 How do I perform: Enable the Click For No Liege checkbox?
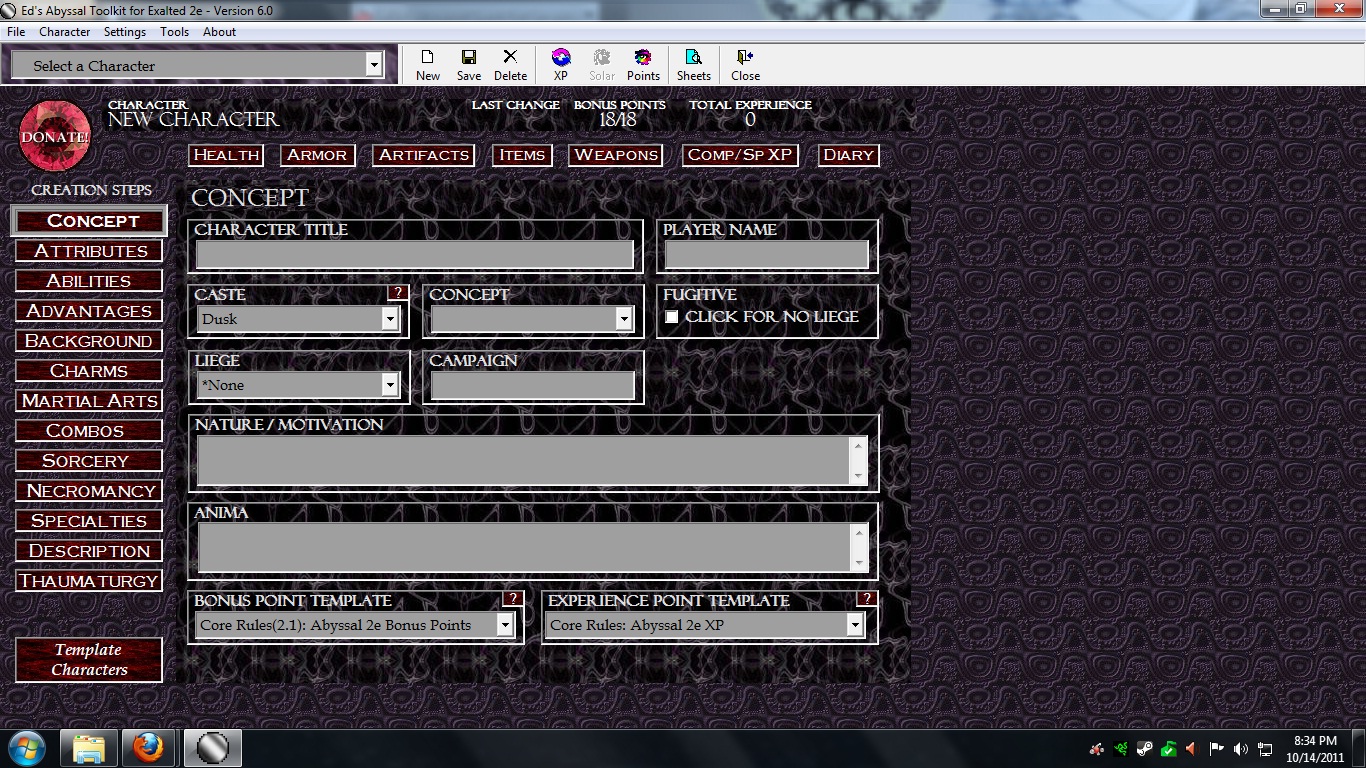point(672,317)
